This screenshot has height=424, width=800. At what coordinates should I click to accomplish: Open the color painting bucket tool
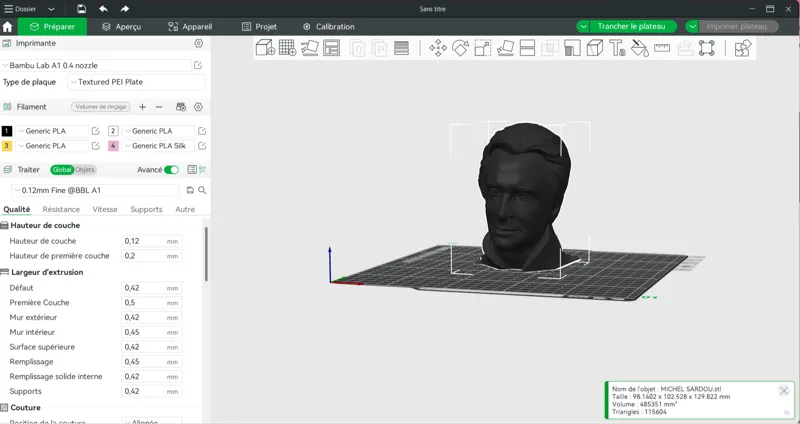point(639,48)
